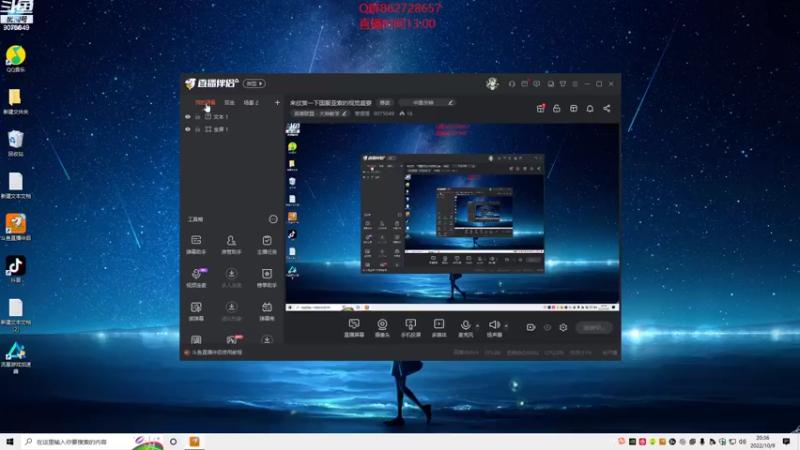Click the share icon above the preview
Viewport: 800px width, 450px height.
point(607,108)
